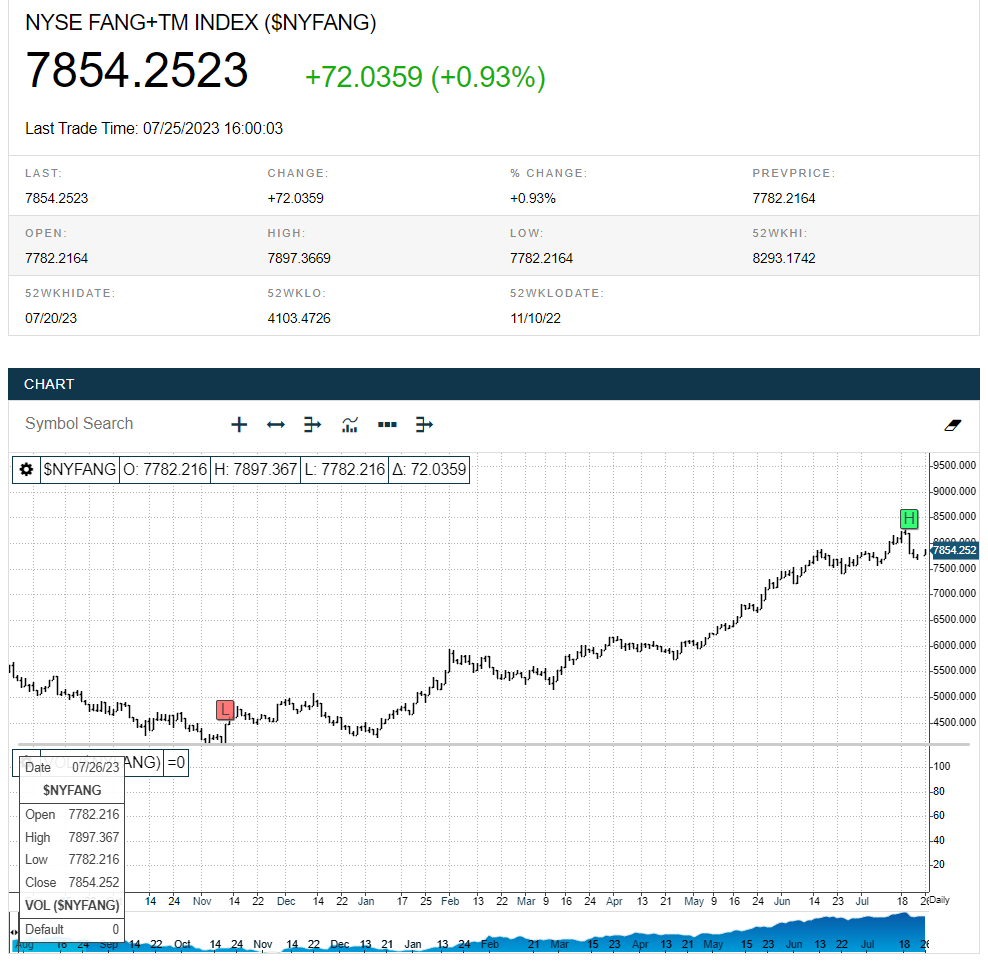Click the last bracket-arrow icon in the toolbar
Screen dimensions: 988x966
pyautogui.click(x=424, y=425)
